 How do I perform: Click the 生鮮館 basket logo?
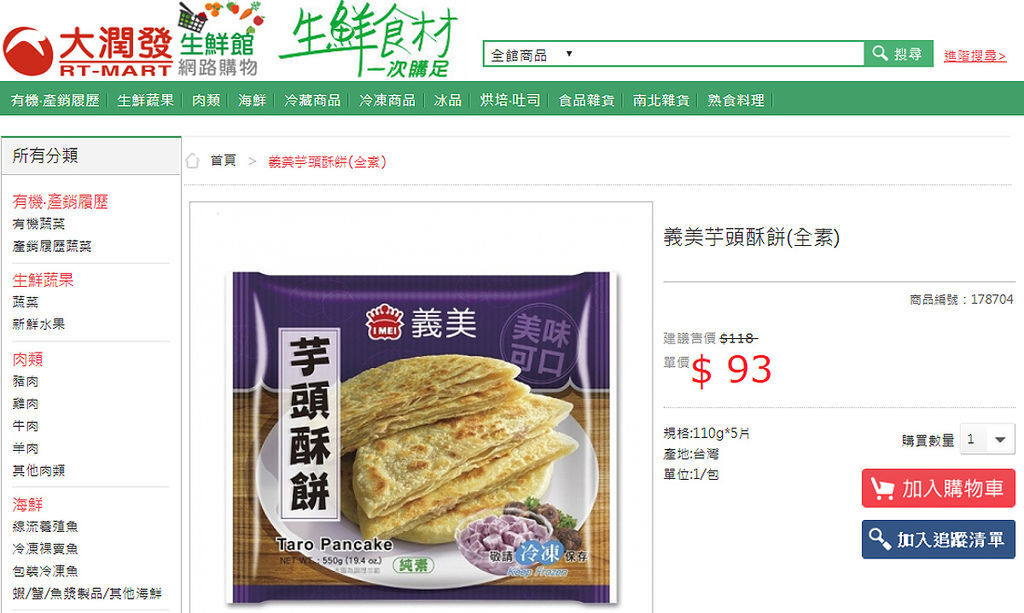tap(220, 39)
